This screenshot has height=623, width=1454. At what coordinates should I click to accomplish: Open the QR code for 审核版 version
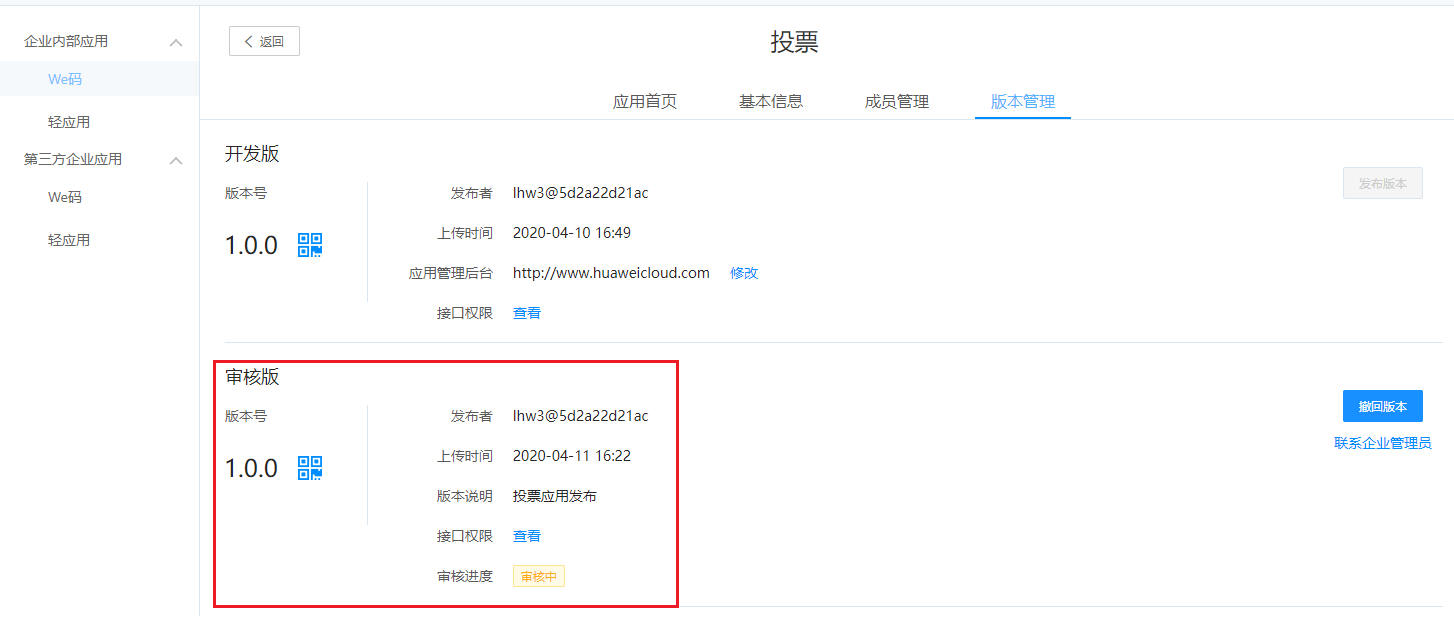pyautogui.click(x=310, y=468)
